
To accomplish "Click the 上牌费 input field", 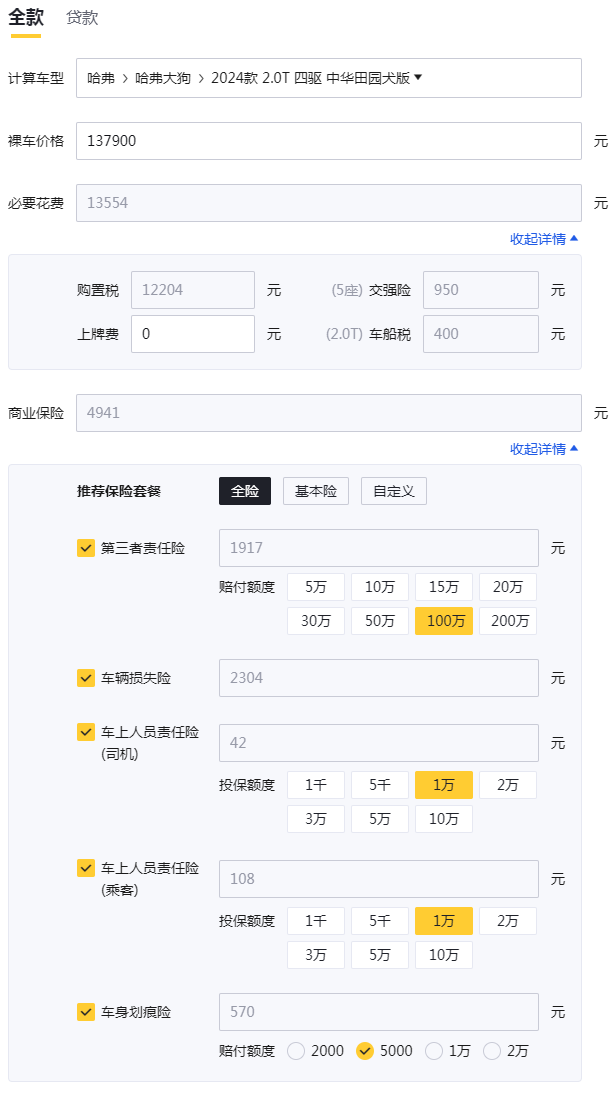I will coord(193,334).
